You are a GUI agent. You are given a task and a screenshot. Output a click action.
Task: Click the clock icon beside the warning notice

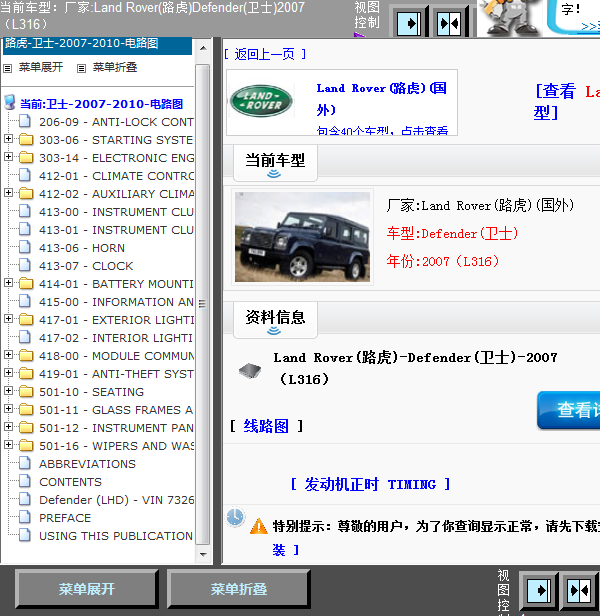pos(235,517)
